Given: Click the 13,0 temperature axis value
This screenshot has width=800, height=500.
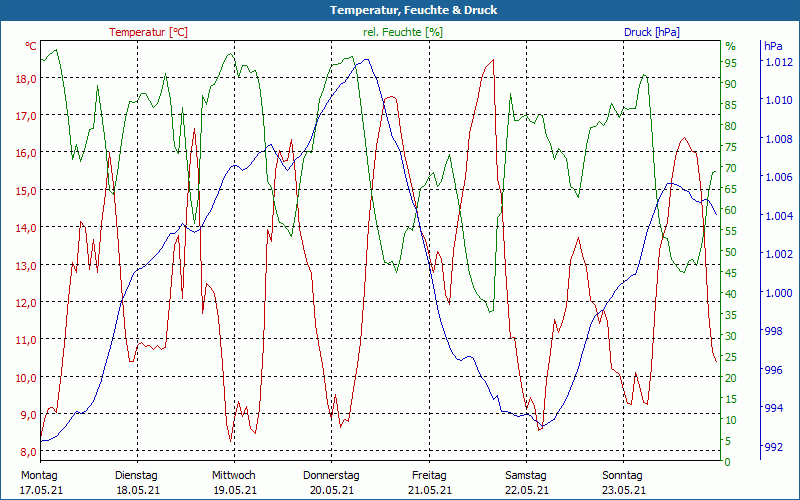Looking at the screenshot, I should point(28,266).
